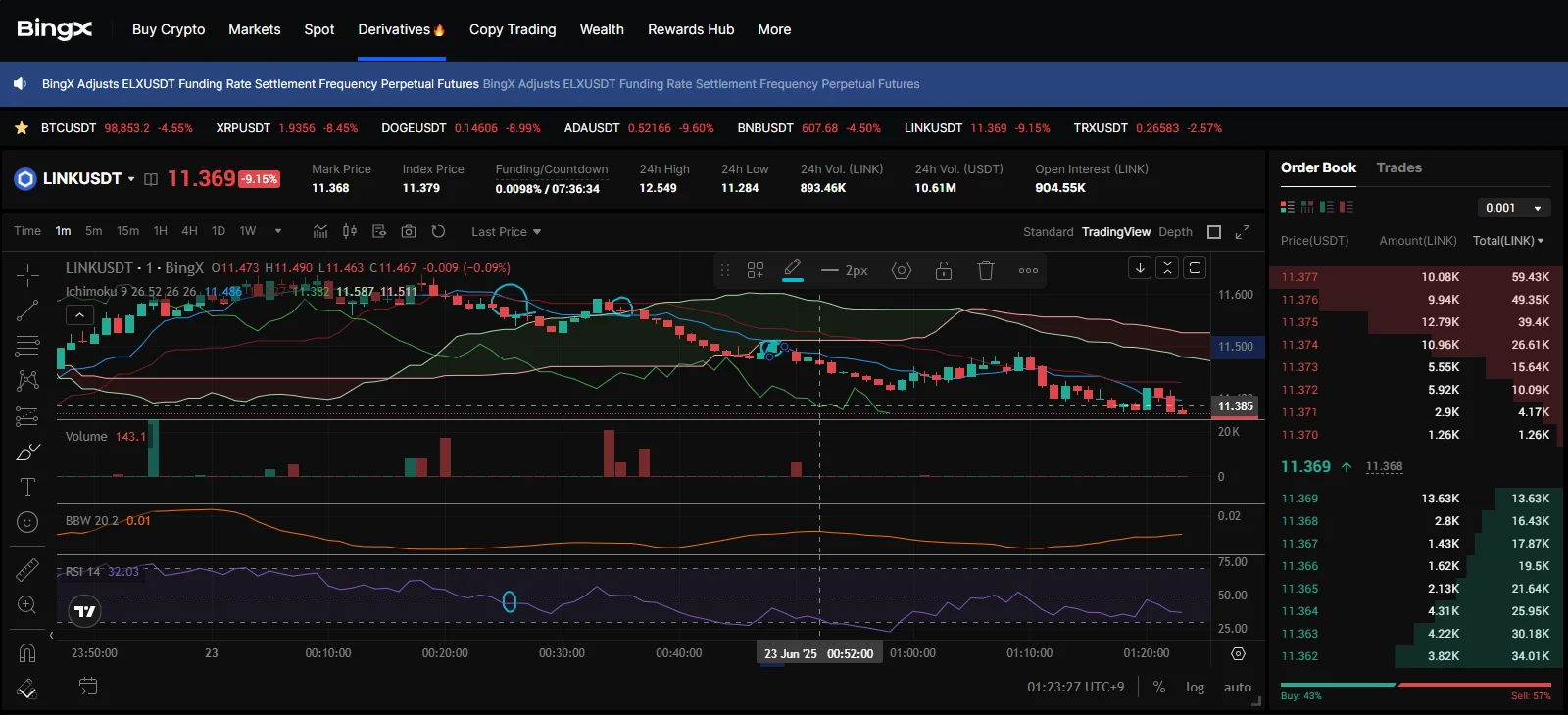
Task: Open candlestick chart type icon
Action: coord(350,231)
